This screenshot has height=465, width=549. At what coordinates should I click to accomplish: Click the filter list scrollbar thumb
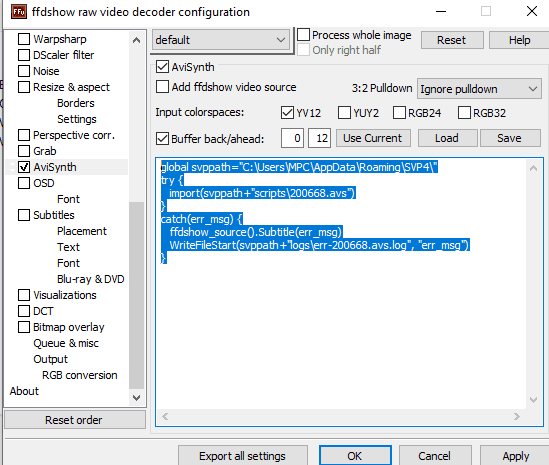pos(137,295)
